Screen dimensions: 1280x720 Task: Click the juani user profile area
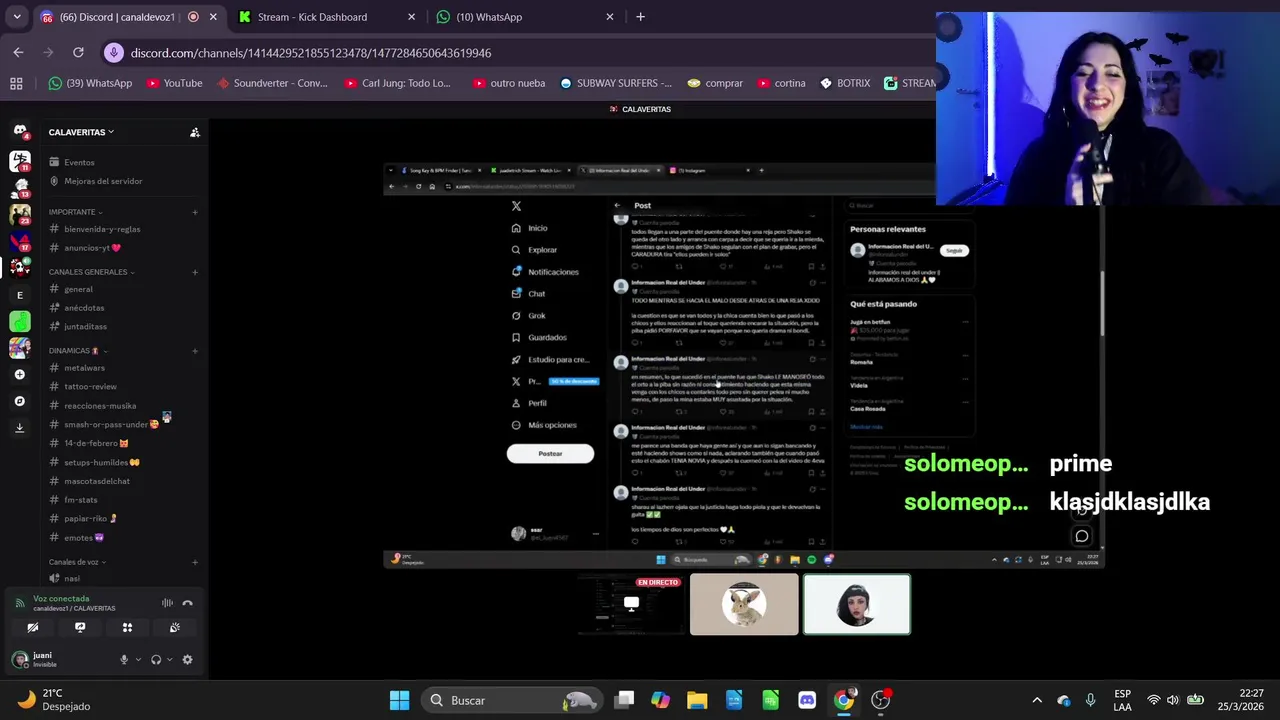(x=60, y=660)
